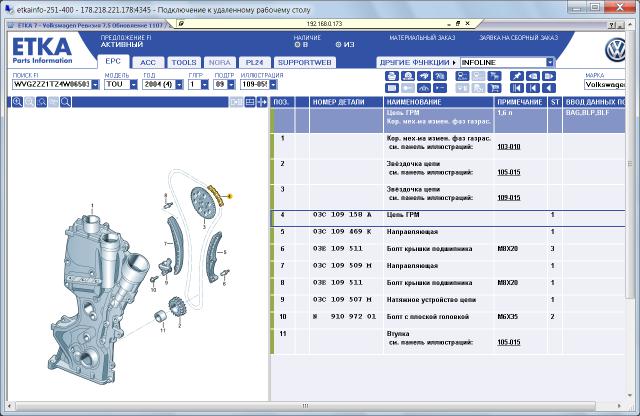Select part number 03E 109 511 in row 6
Image resolution: width=640 pixels, height=416 pixels.
pos(337,248)
